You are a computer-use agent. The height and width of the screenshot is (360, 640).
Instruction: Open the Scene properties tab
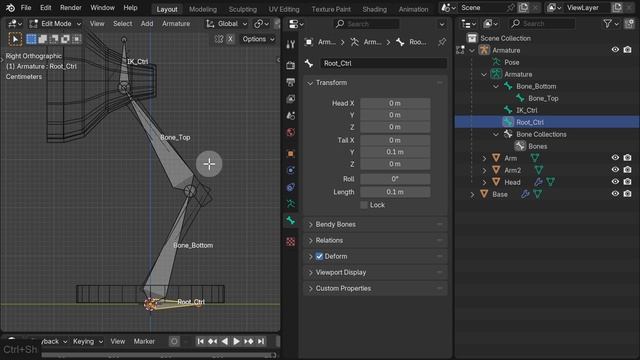click(x=291, y=116)
